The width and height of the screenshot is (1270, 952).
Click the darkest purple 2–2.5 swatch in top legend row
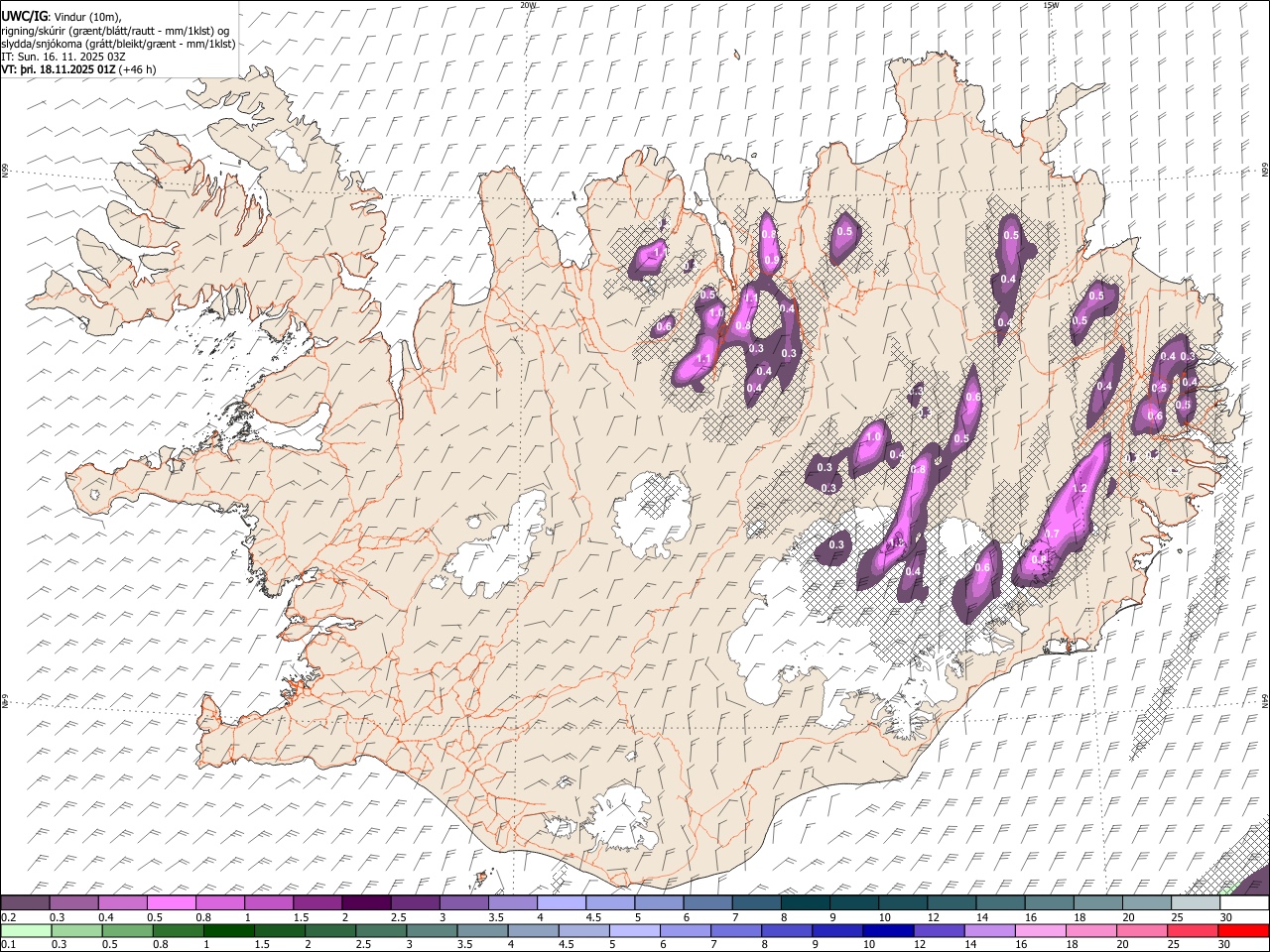(366, 903)
